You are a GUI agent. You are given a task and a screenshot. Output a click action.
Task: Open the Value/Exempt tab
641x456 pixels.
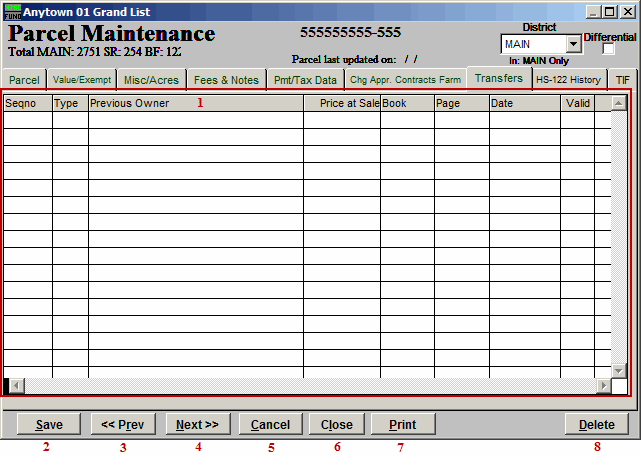[x=80, y=80]
